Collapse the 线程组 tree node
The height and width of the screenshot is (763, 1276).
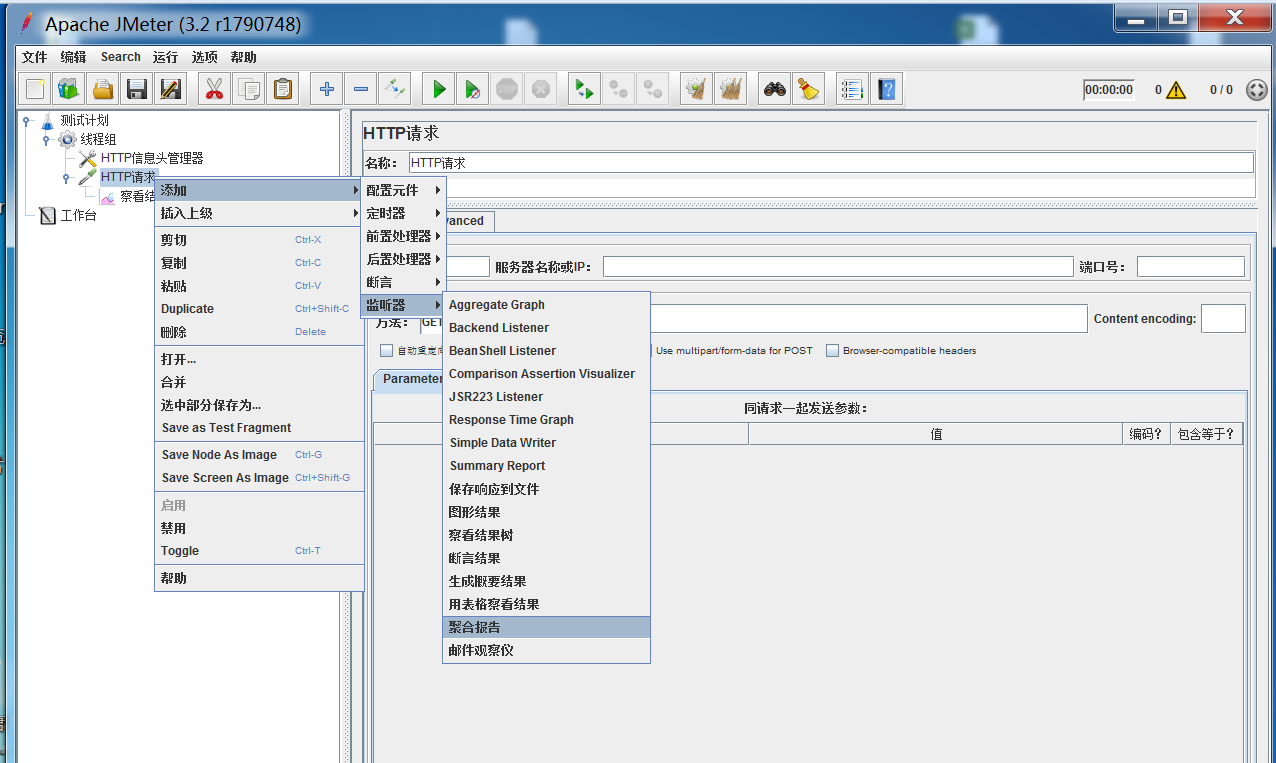pos(46,140)
